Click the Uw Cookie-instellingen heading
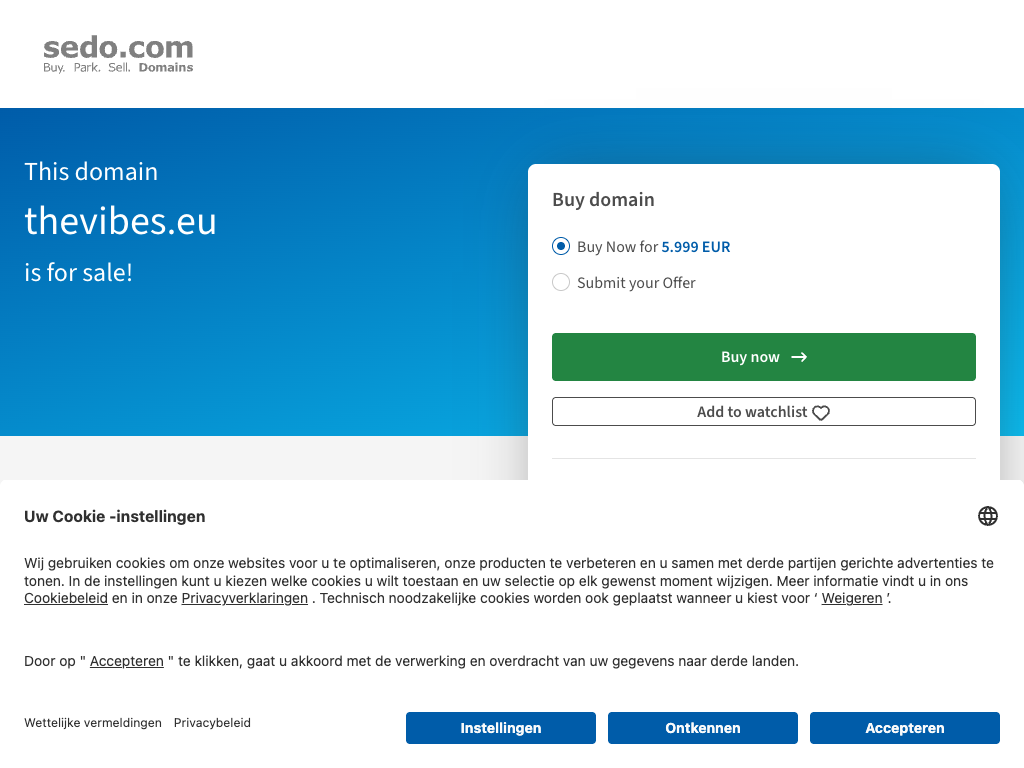Screen dimensions: 1024x768 click(x=115, y=517)
